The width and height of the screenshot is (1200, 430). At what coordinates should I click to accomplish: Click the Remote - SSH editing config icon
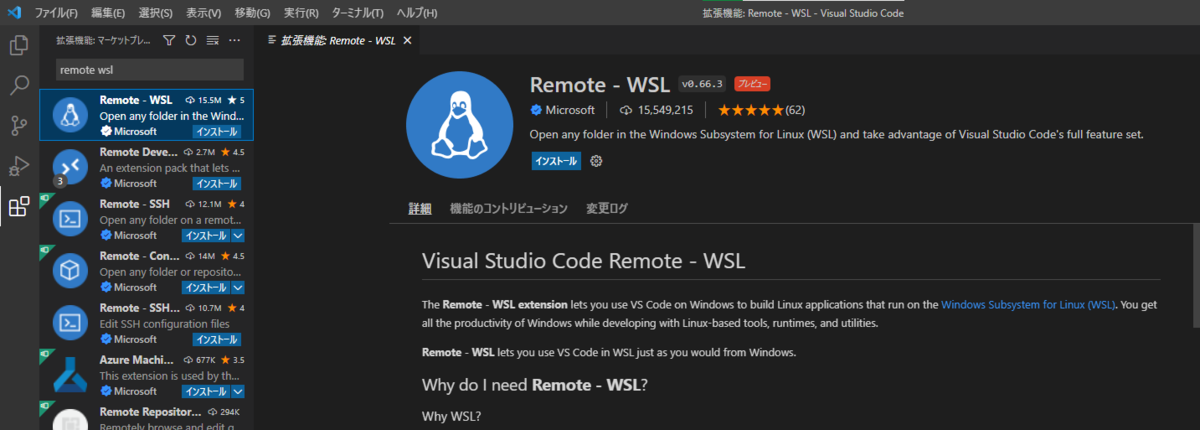[x=71, y=323]
